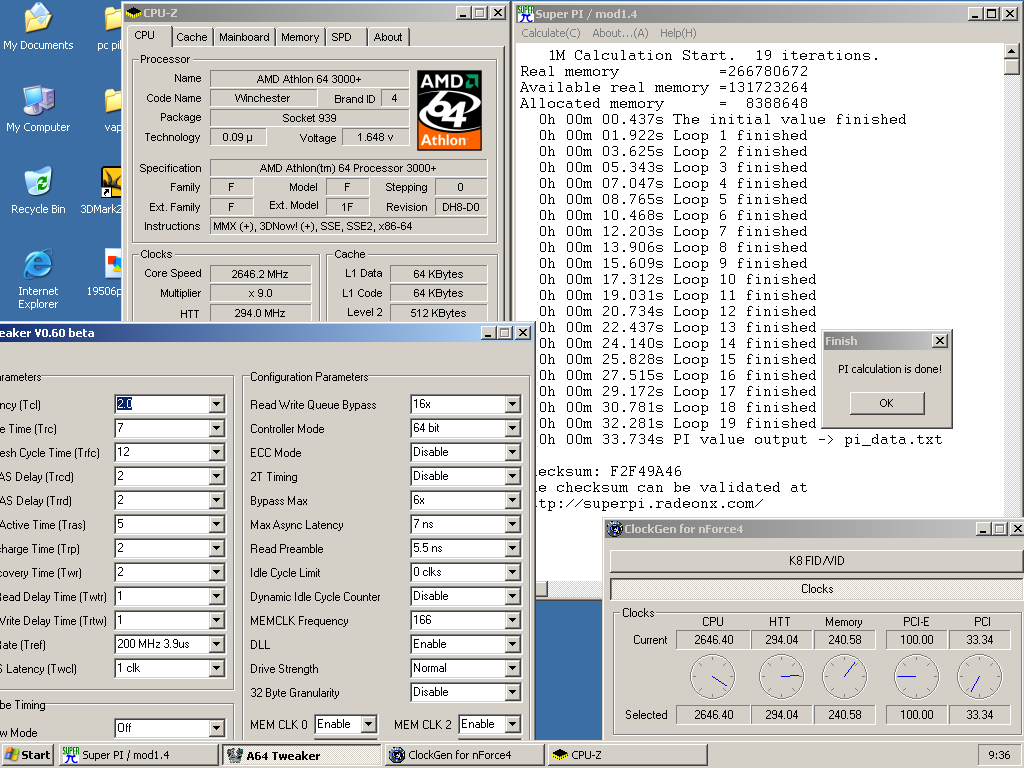Viewport: 1024px width, 768px height.
Task: Click the Memory clock dial gauge
Action: point(844,677)
